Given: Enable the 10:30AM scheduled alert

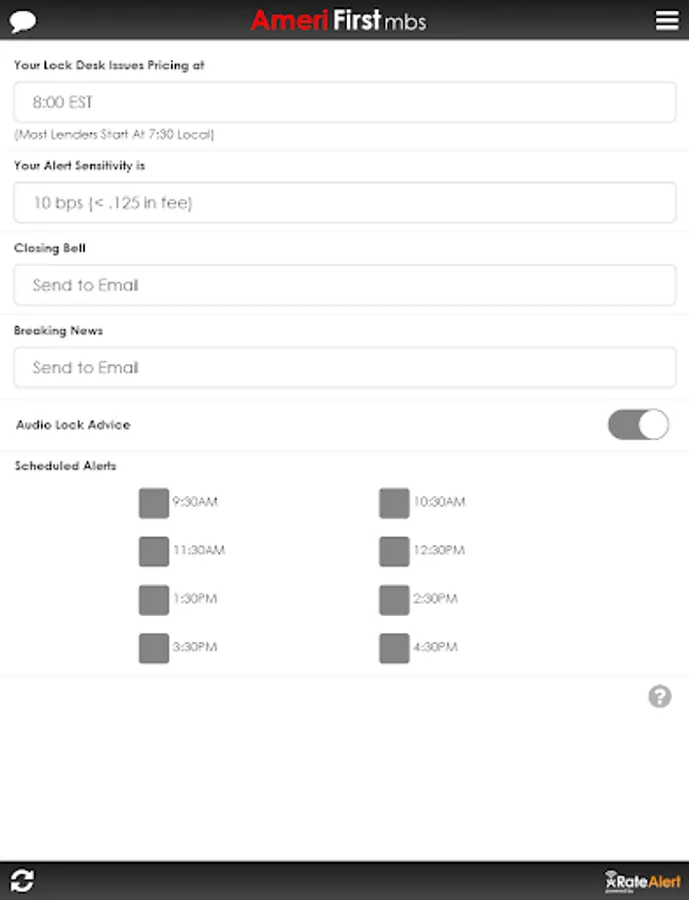Looking at the screenshot, I should point(394,503).
